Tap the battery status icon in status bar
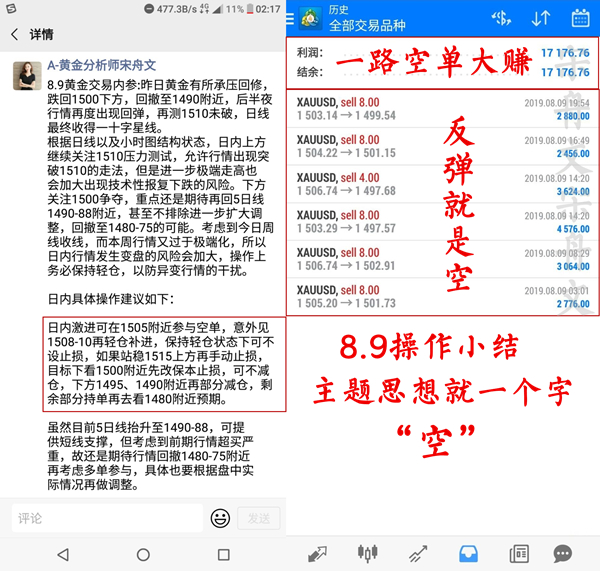600x571 pixels. click(x=250, y=8)
